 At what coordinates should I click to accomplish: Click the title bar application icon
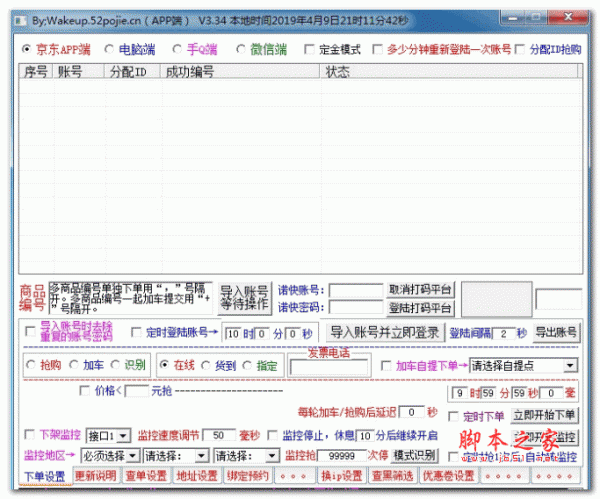(x=21, y=20)
